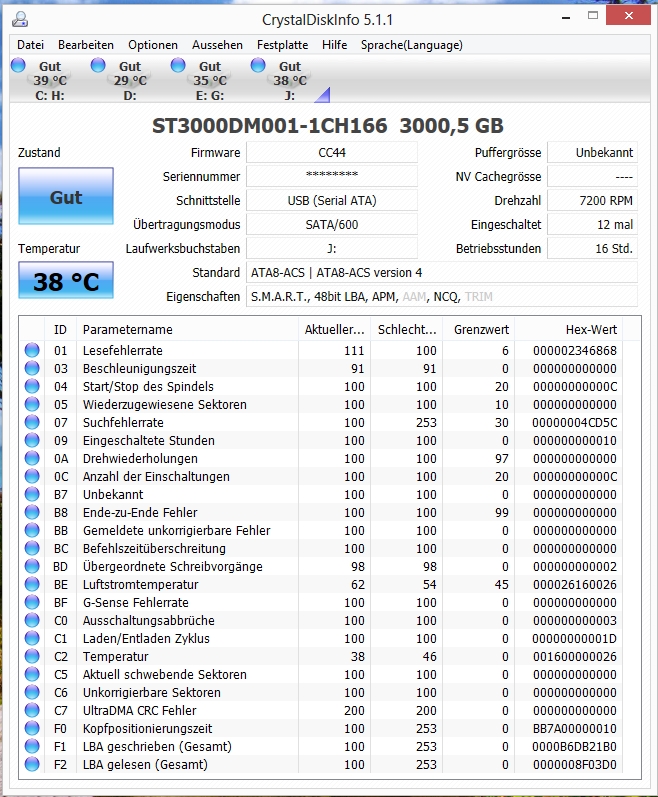This screenshot has width=658, height=797.
Task: Click the Eingeschaltet field 12 mal
Action: click(x=592, y=224)
